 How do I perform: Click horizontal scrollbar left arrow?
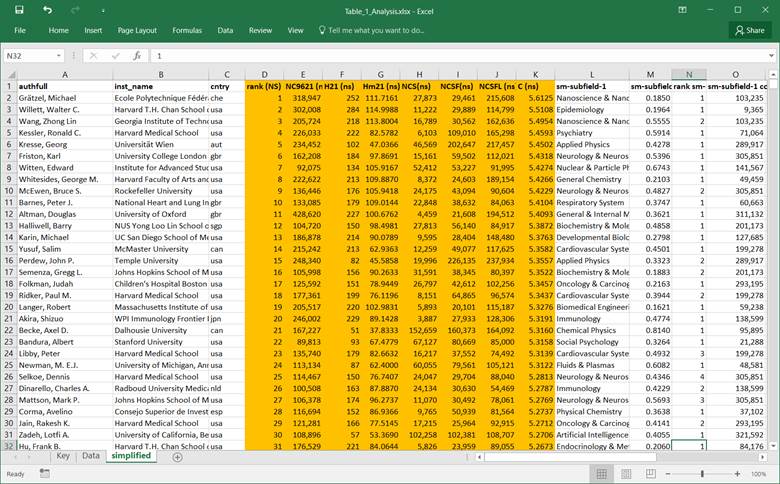tap(479, 457)
